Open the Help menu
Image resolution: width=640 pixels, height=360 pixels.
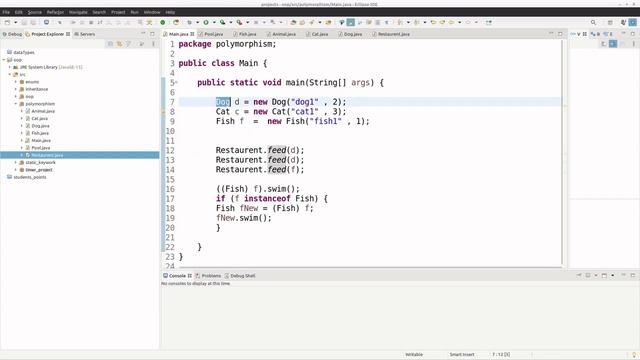[170, 12]
